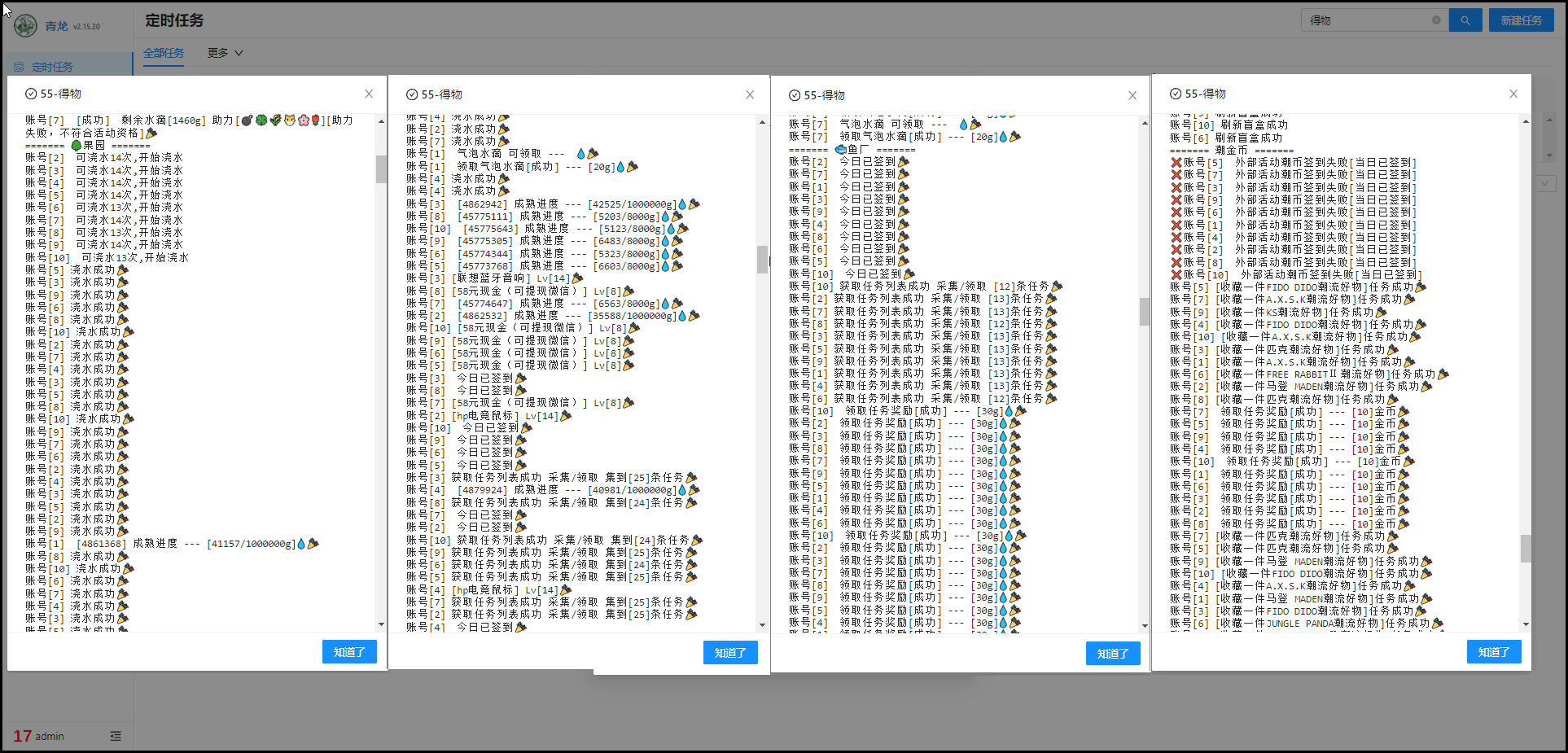Click the line 账号[2] [hp电竞鼠标] Lv[14]

(x=489, y=416)
